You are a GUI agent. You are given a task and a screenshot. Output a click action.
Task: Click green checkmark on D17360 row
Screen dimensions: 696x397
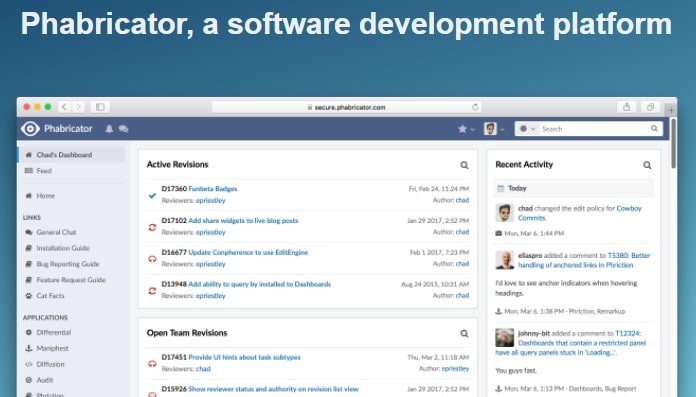[152, 195]
